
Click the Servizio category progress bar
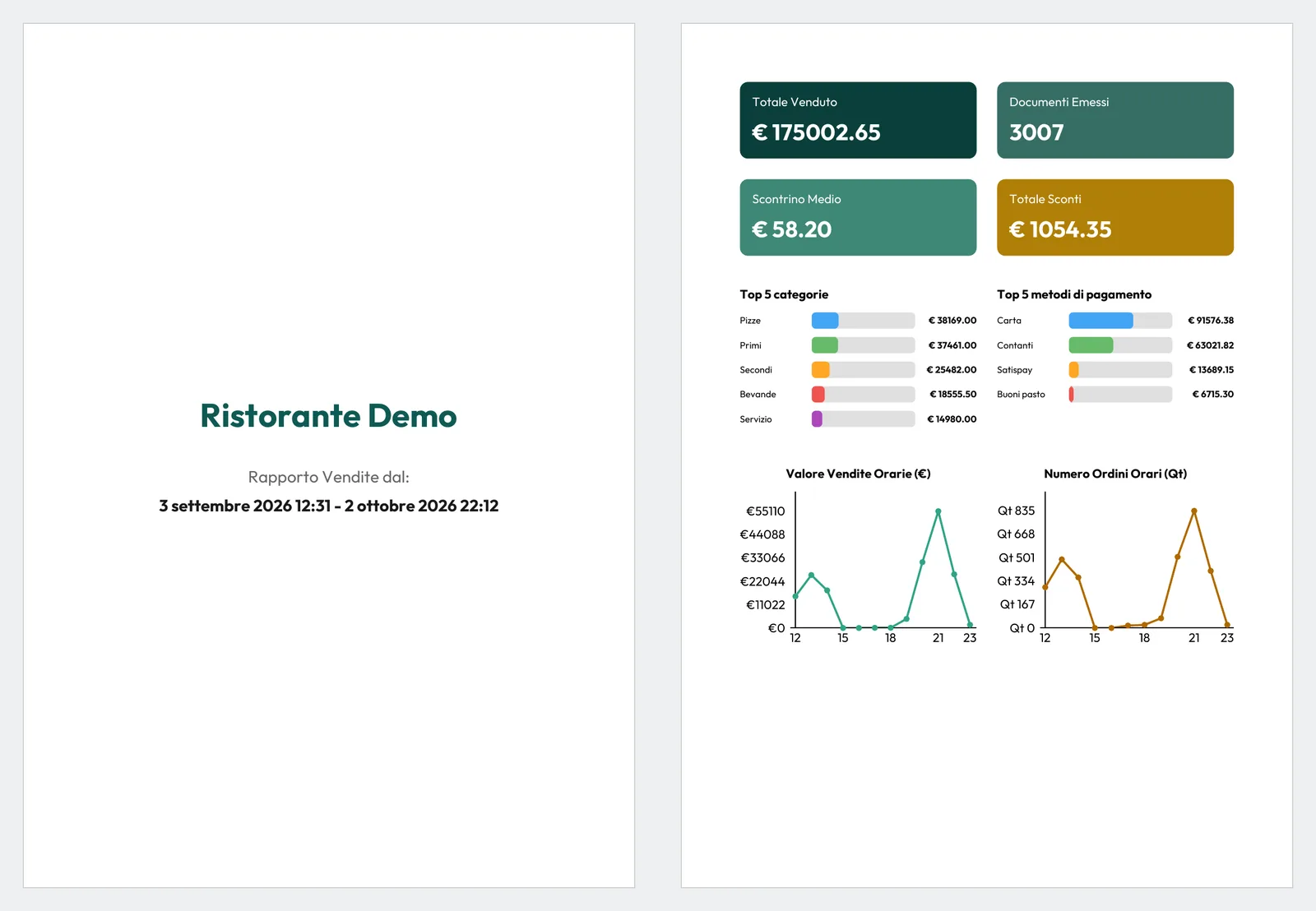pos(863,419)
